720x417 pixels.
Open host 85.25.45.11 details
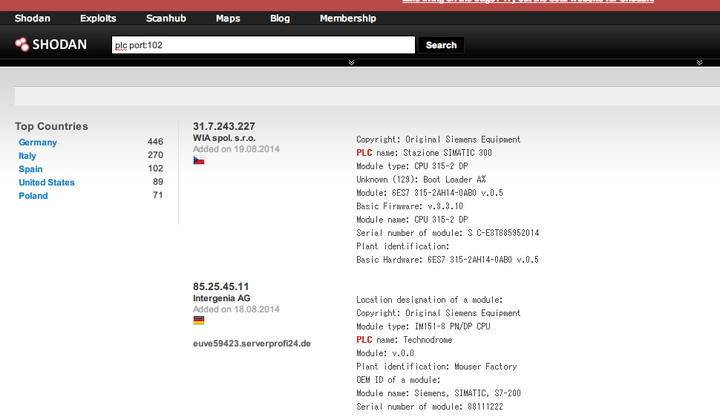click(221, 287)
